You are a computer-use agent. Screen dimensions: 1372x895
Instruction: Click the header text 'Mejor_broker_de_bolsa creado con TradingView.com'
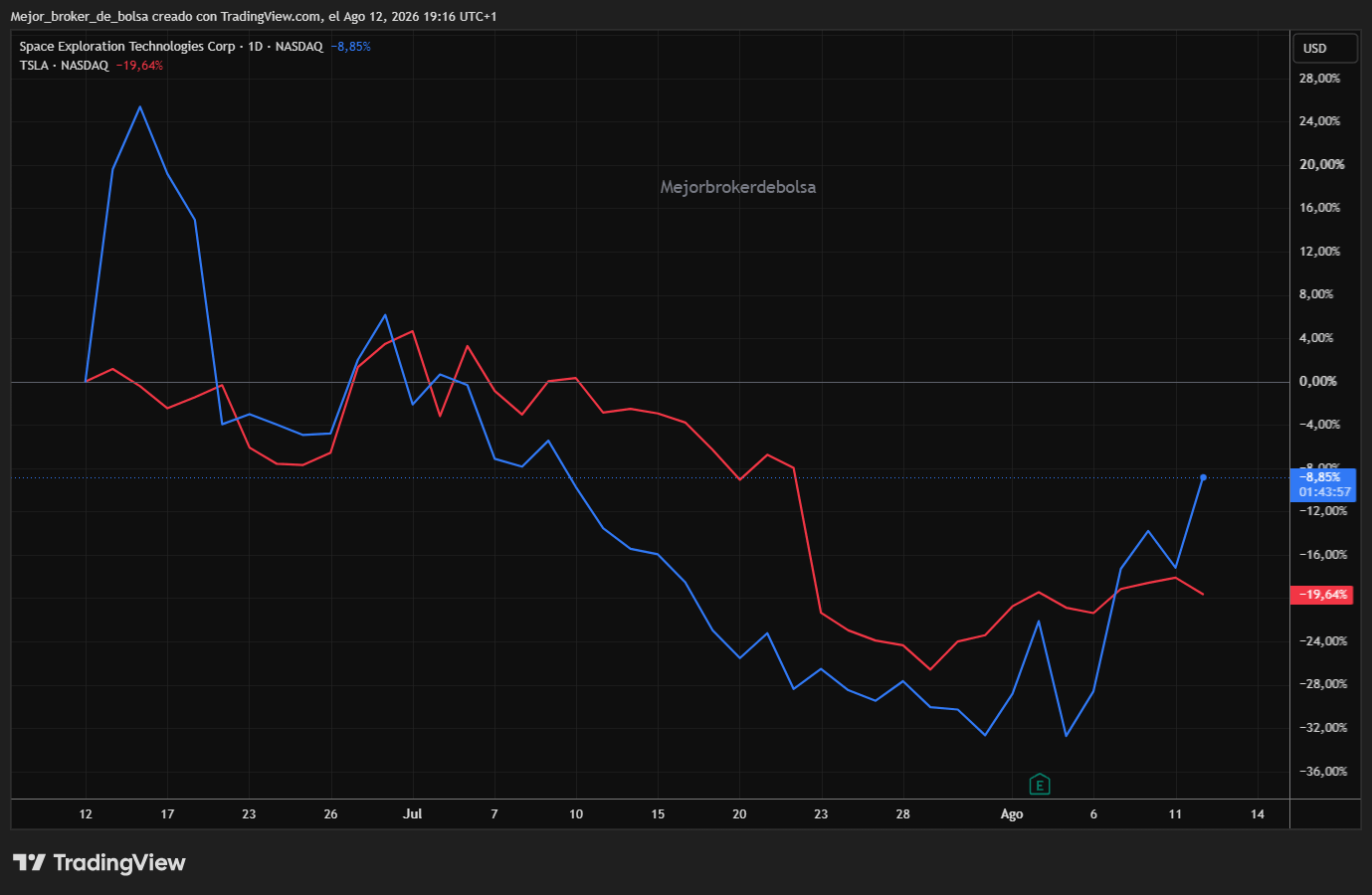(166, 17)
